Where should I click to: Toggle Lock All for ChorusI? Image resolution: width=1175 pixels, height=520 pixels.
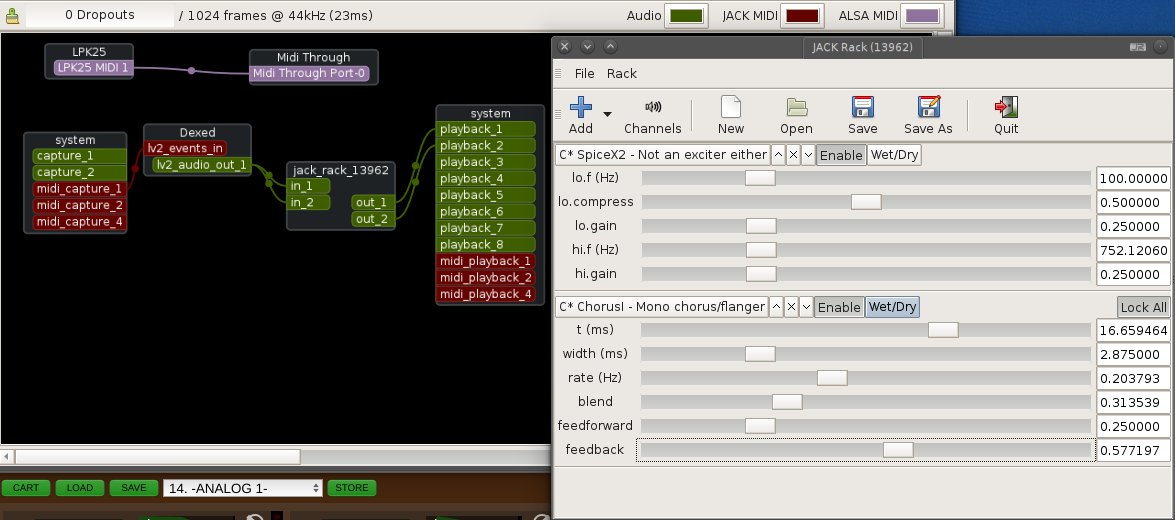point(1142,307)
